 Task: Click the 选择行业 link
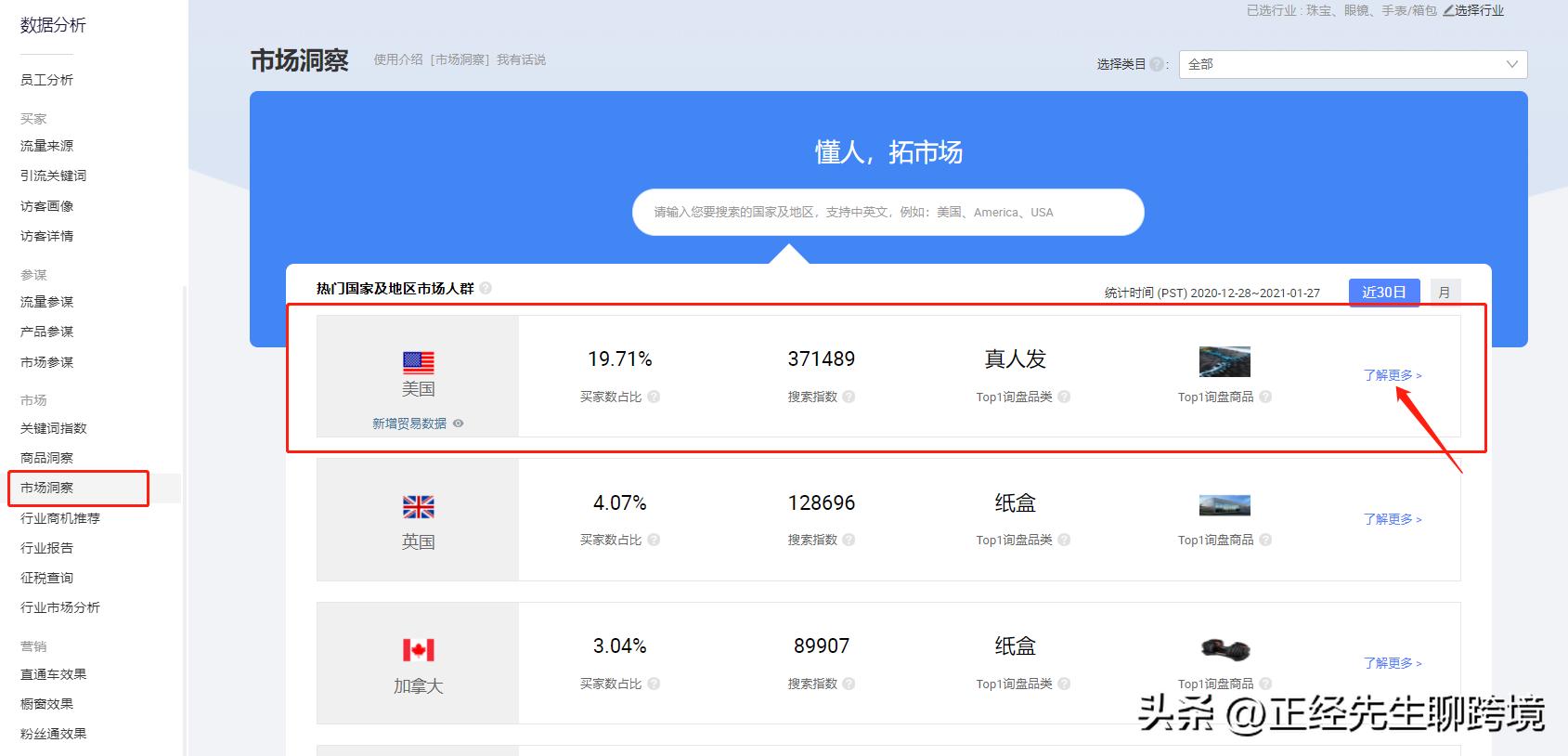[x=1479, y=10]
